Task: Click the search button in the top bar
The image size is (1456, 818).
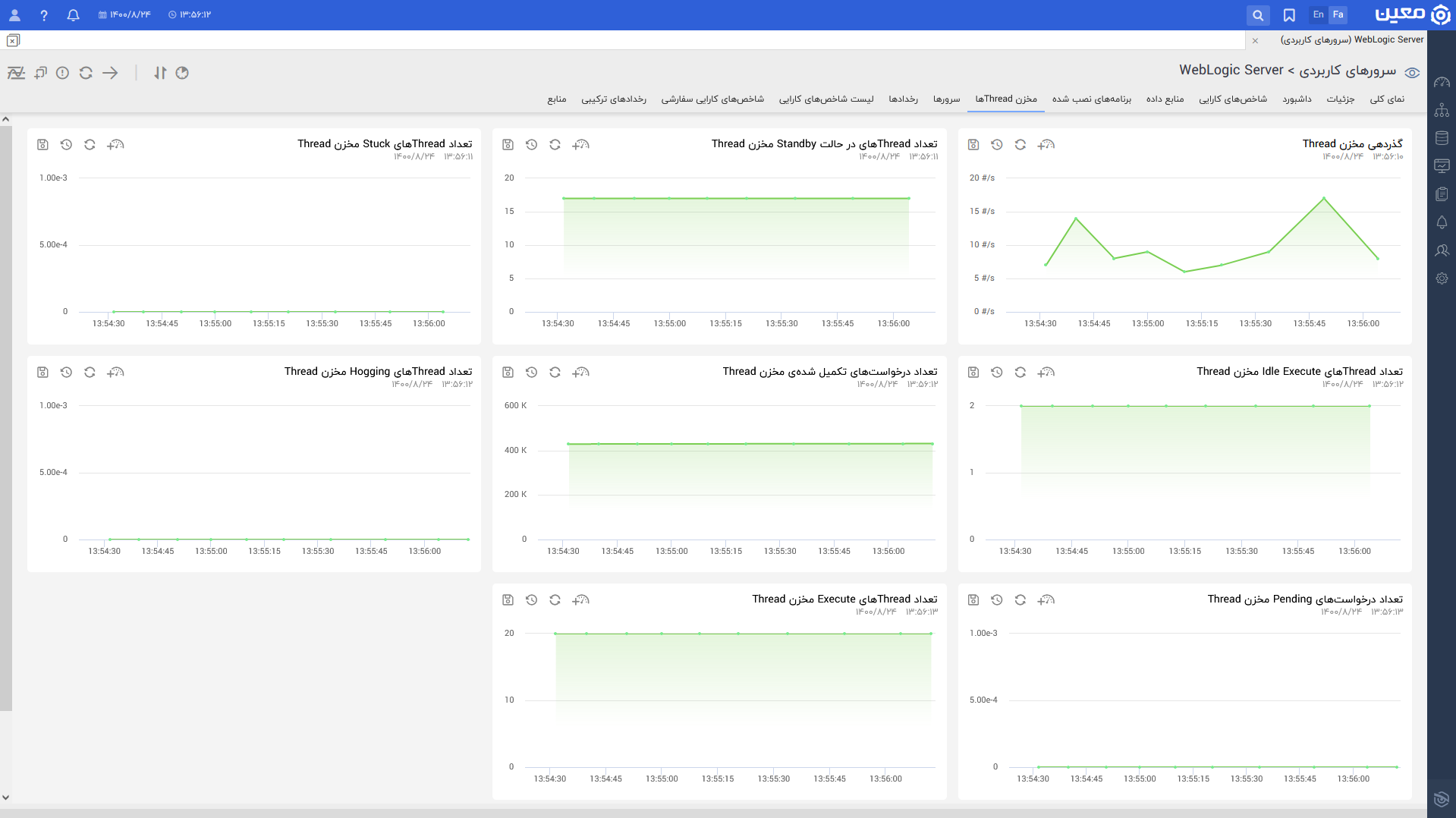Action: (1258, 15)
